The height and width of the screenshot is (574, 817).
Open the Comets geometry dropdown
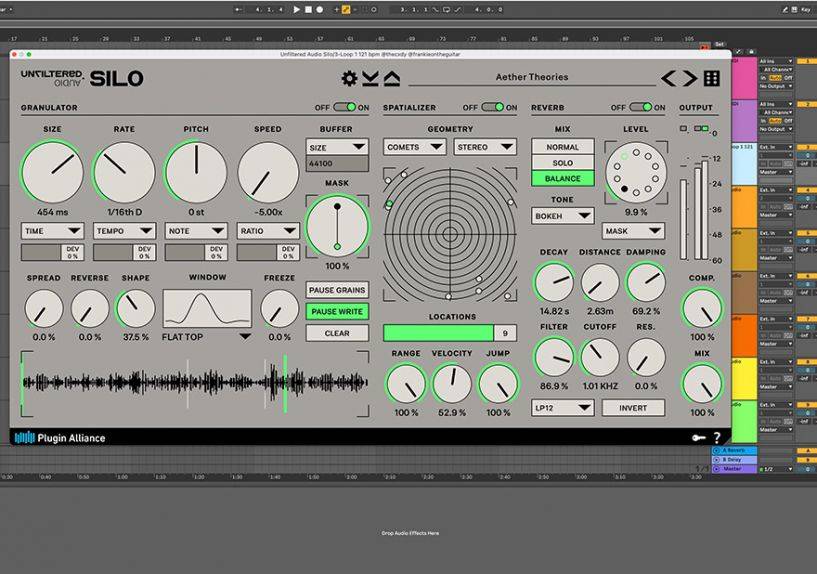pos(415,147)
